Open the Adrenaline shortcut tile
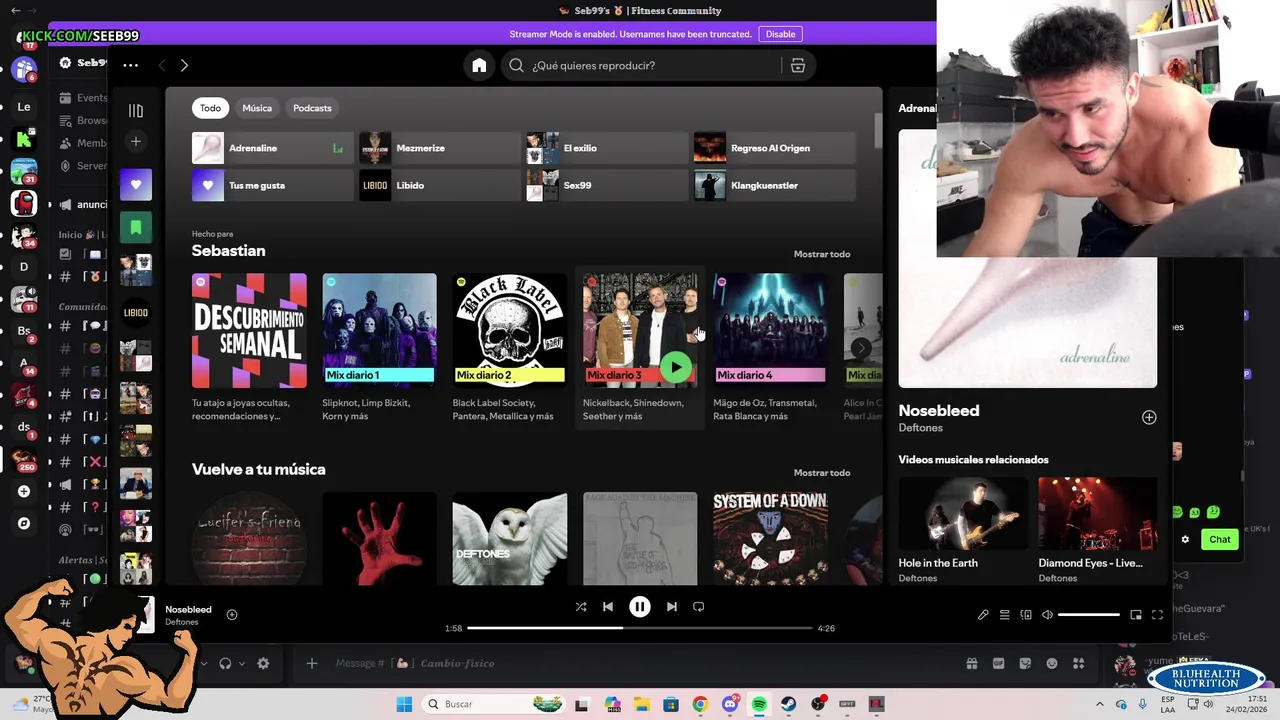 point(273,148)
